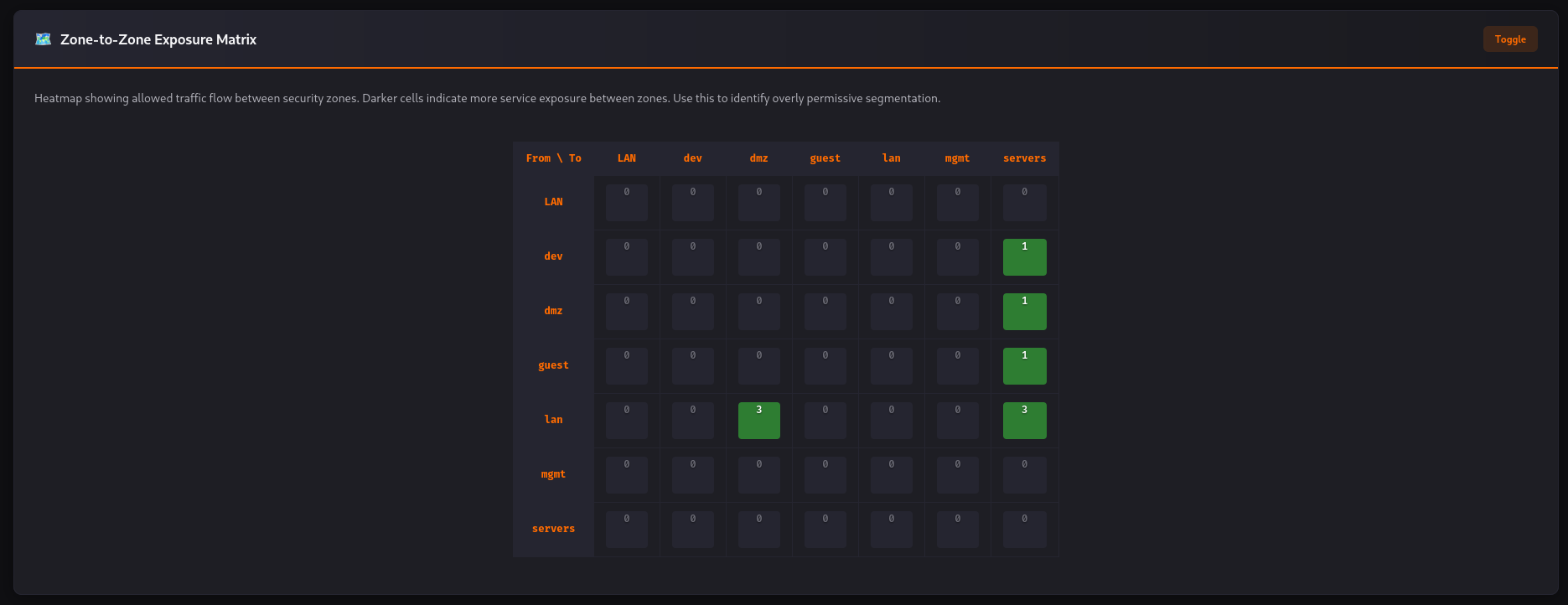
Task: Click the guest column header
Action: 825,158
